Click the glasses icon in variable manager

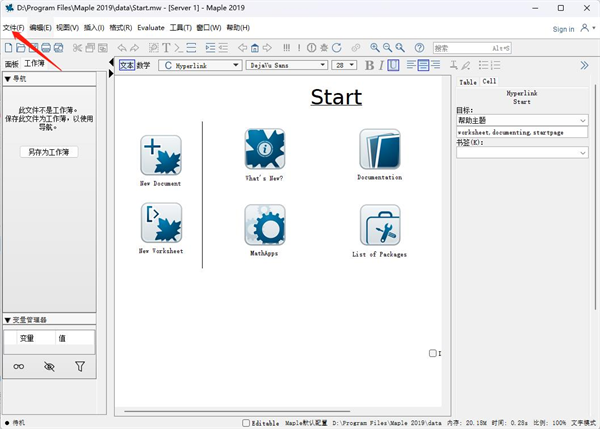[x=19, y=367]
